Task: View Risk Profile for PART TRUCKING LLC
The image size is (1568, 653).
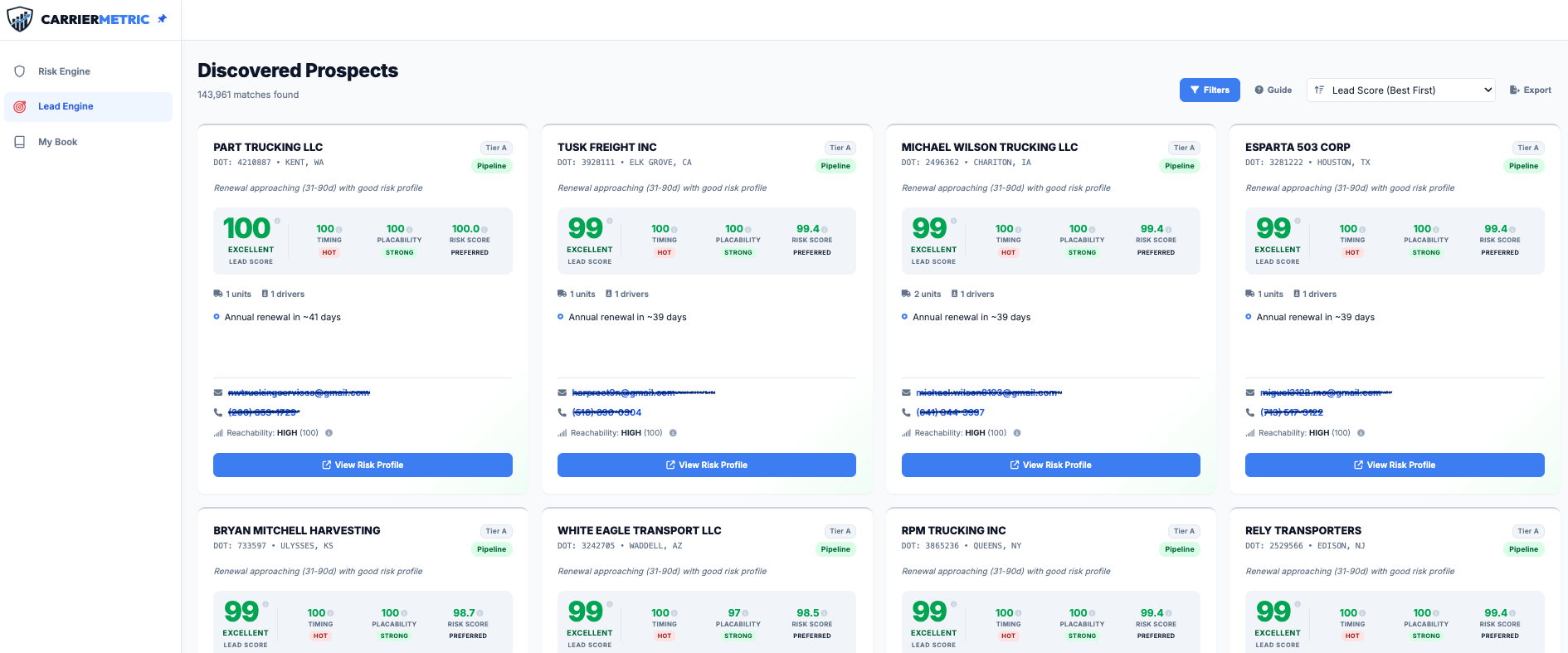Action: (x=363, y=465)
